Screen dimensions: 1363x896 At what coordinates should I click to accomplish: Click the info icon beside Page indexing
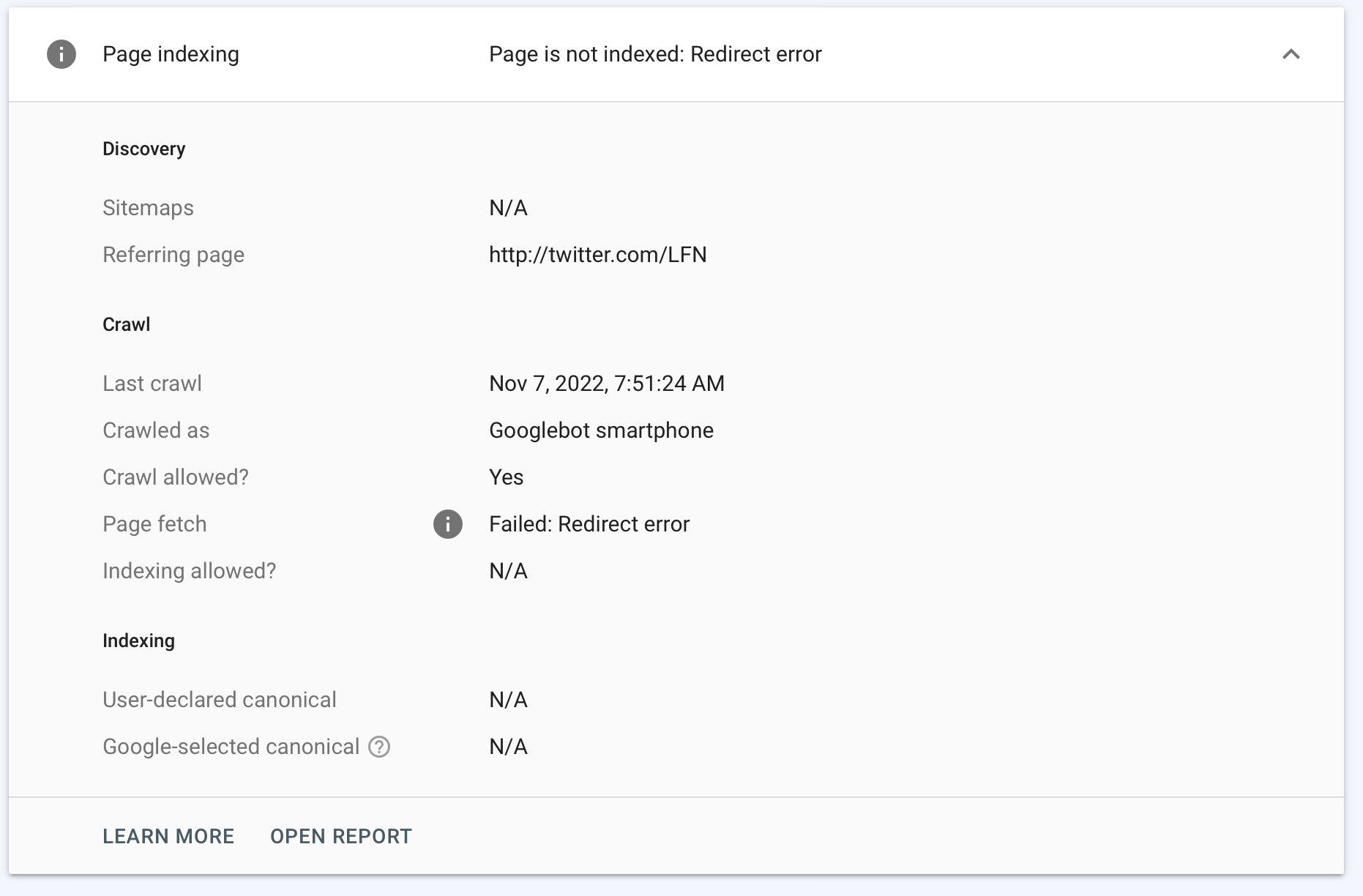[61, 54]
